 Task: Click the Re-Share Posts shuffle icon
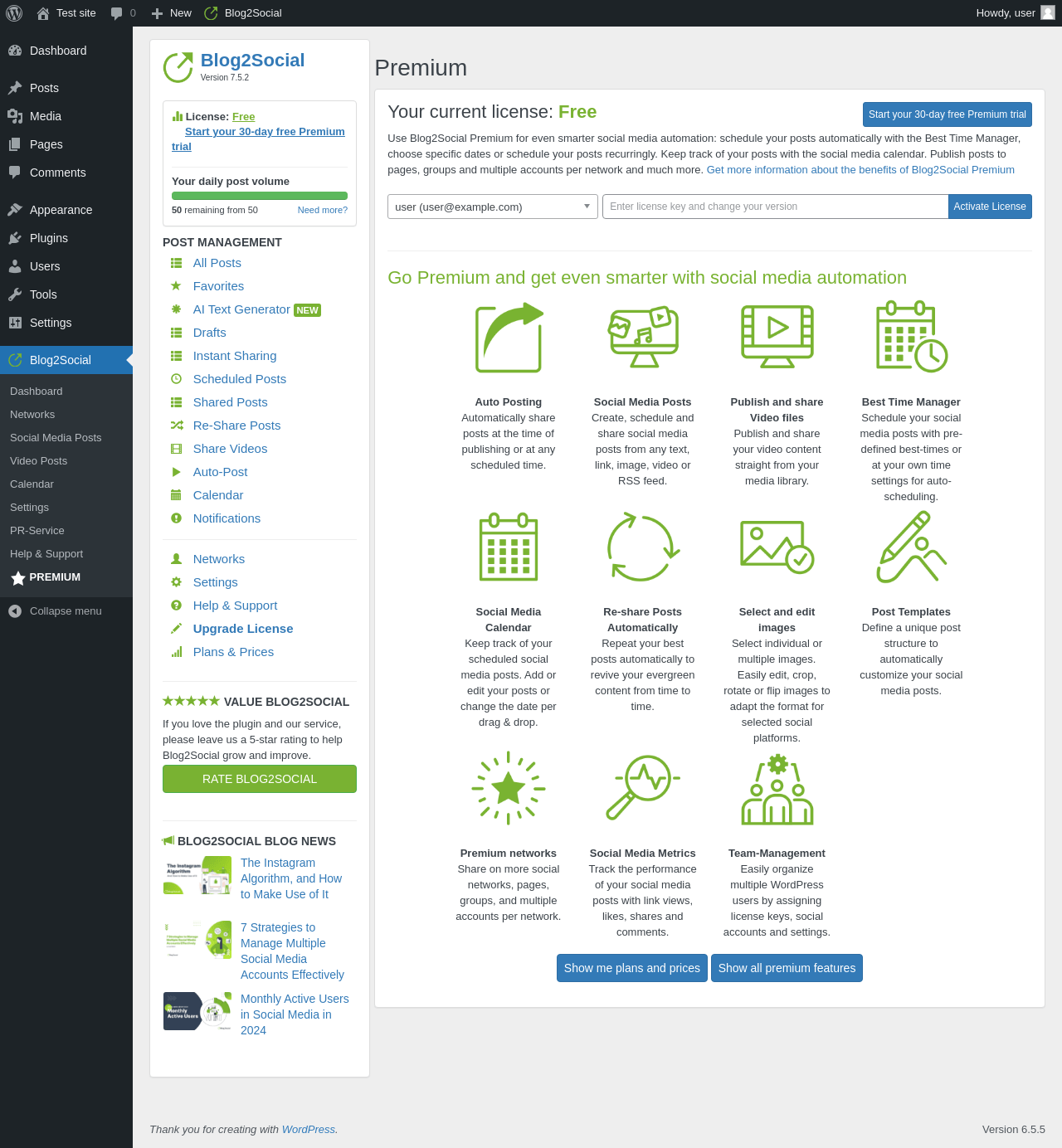[x=177, y=426]
